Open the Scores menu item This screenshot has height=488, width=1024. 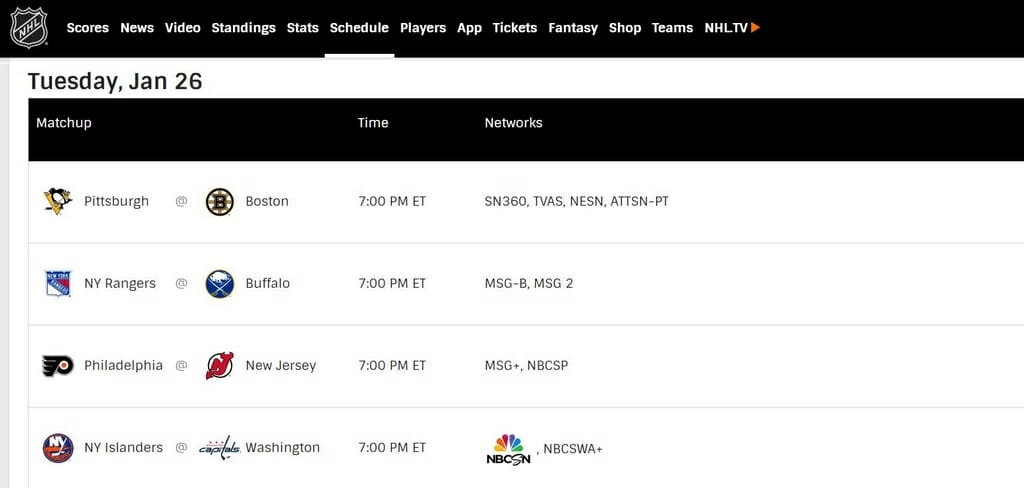click(x=88, y=28)
